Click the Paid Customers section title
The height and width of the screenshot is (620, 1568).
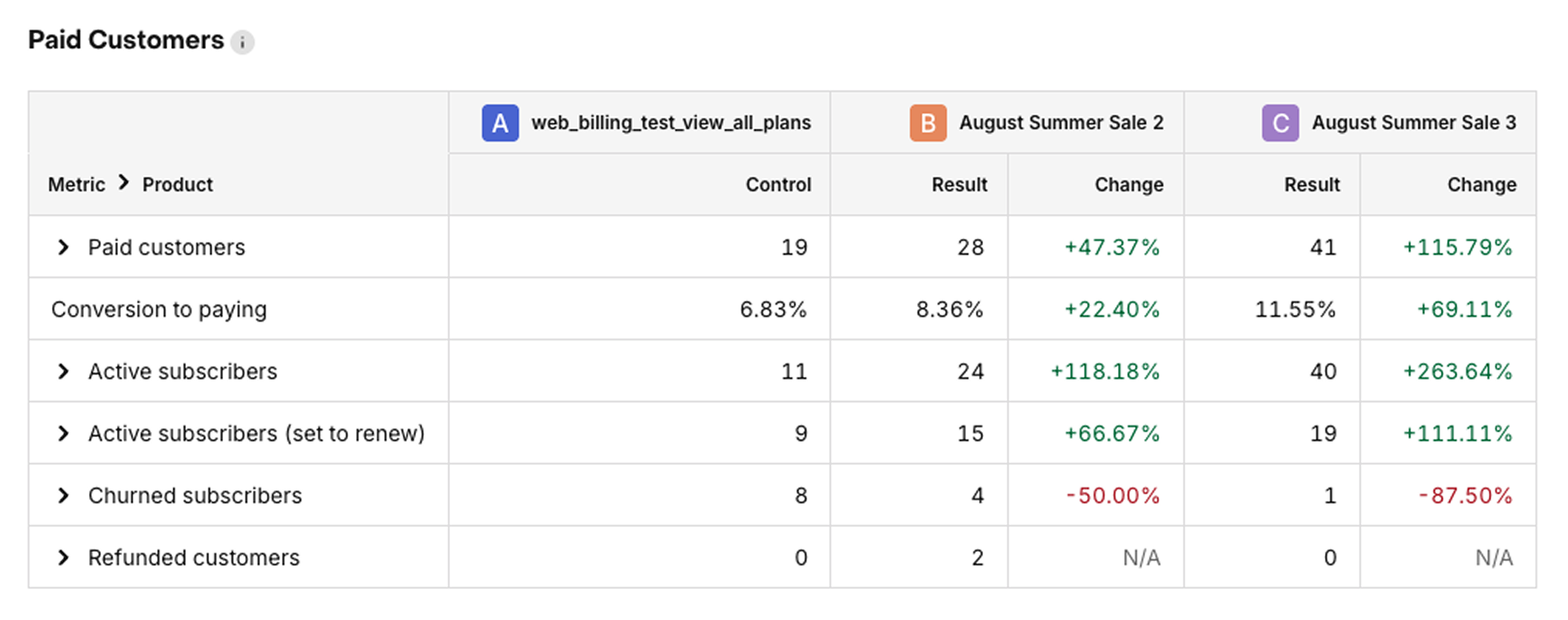(x=126, y=40)
